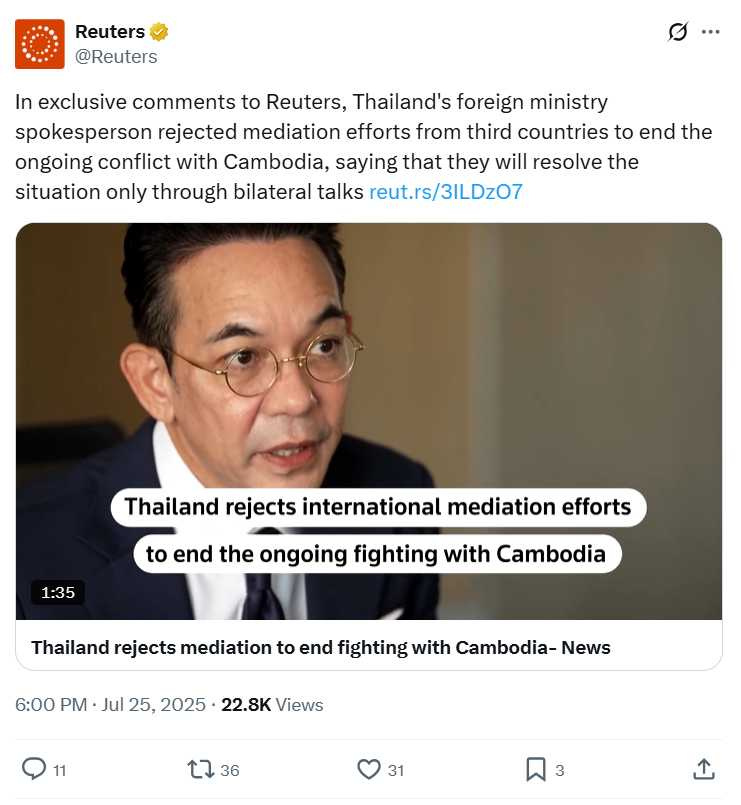Open the @Reuters profile handle
Screen dimensions: 741x805
118,56
